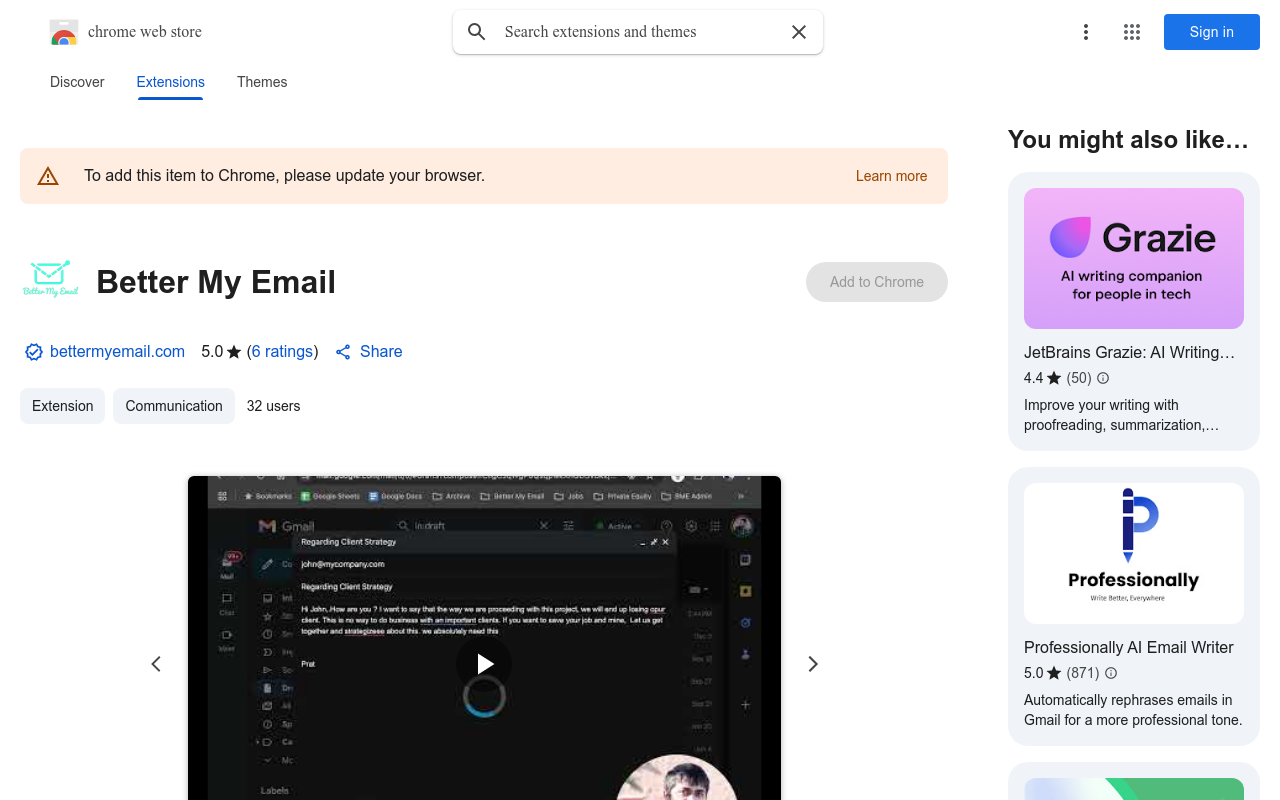
Task: Click info icon beside Professionally rating (871)
Action: coord(1111,673)
